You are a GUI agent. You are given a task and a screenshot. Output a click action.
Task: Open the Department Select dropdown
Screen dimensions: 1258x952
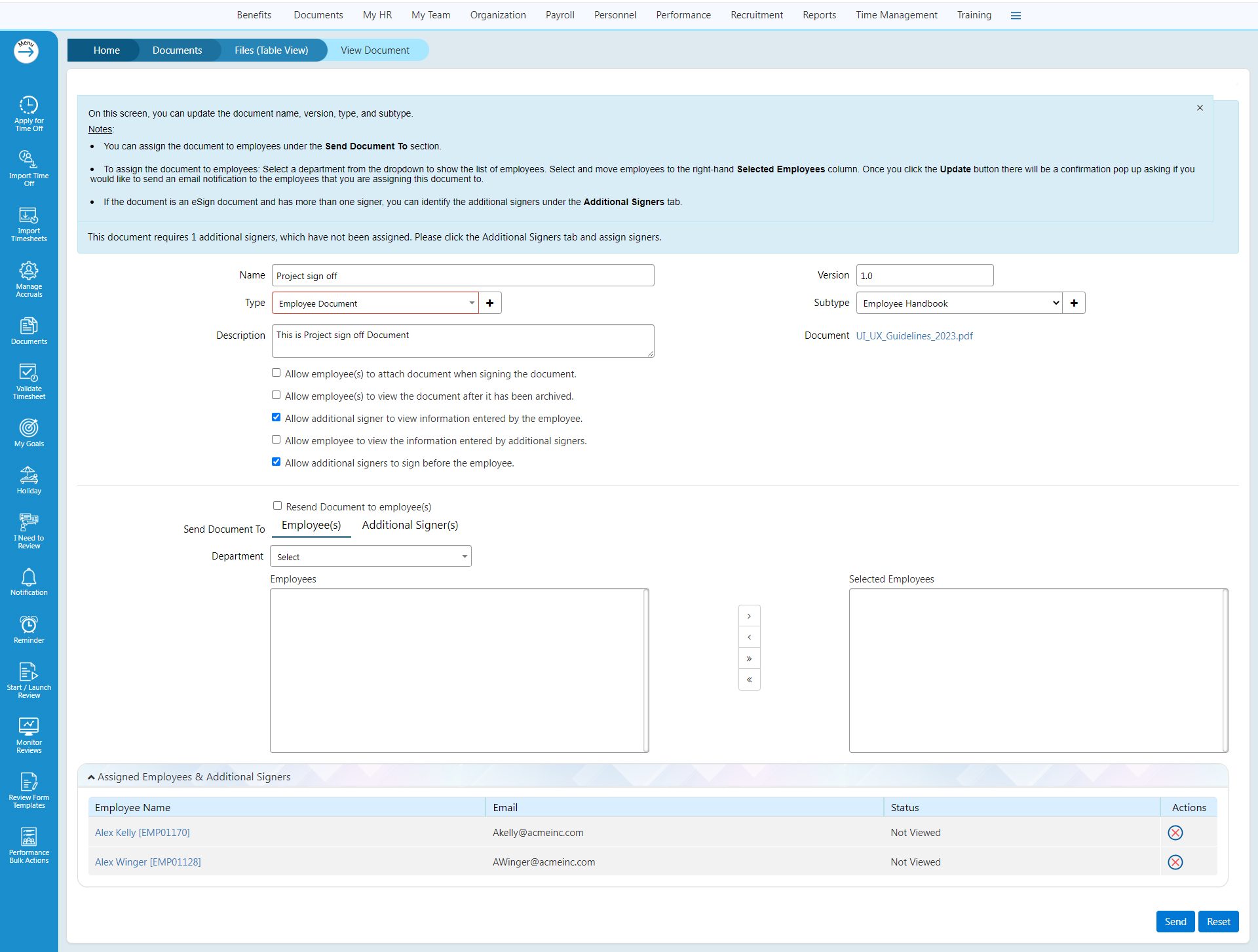coord(371,557)
